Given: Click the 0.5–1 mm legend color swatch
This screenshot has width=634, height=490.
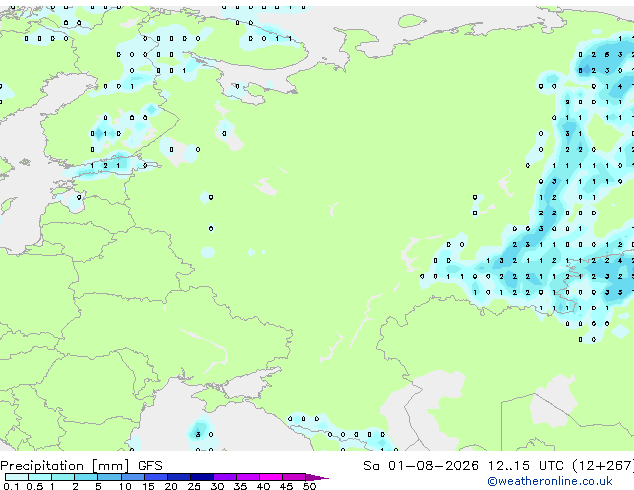Looking at the screenshot, I should (40, 477).
